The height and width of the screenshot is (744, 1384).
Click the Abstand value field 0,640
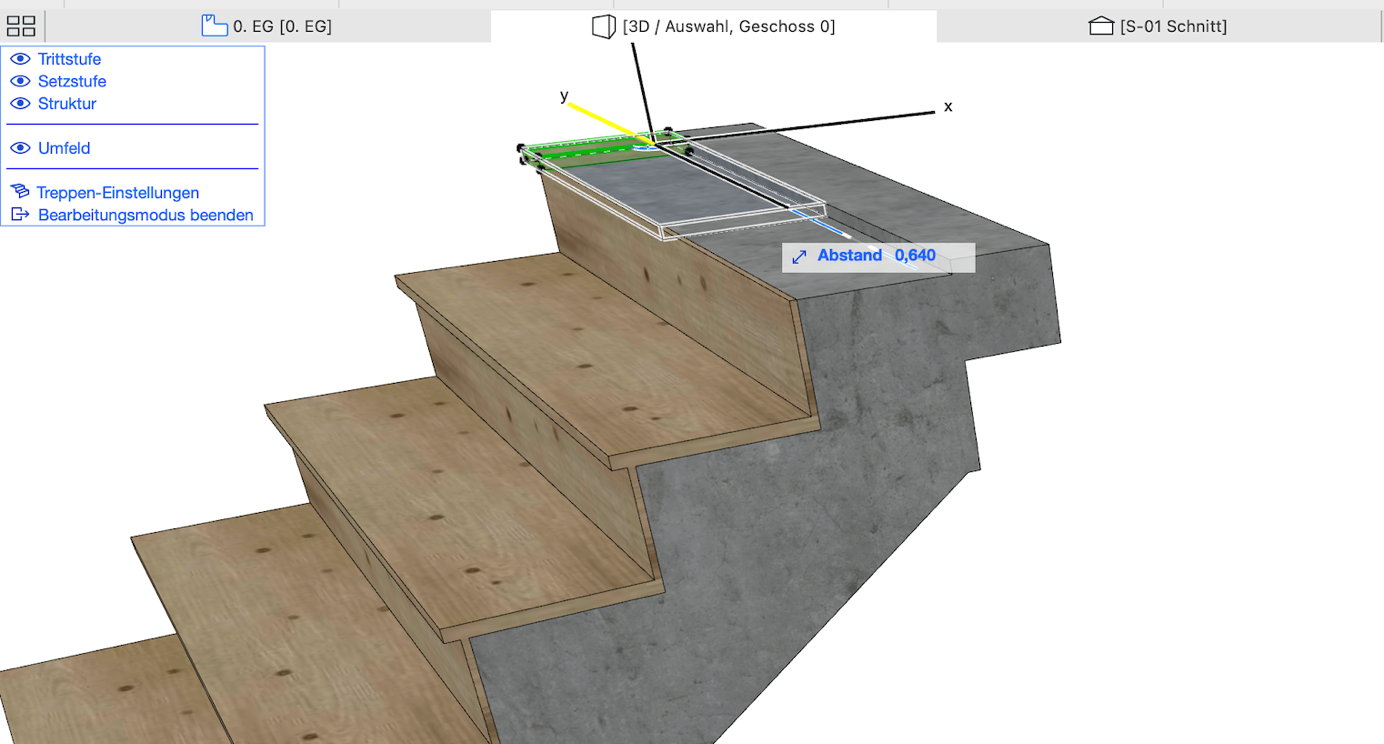pos(915,255)
